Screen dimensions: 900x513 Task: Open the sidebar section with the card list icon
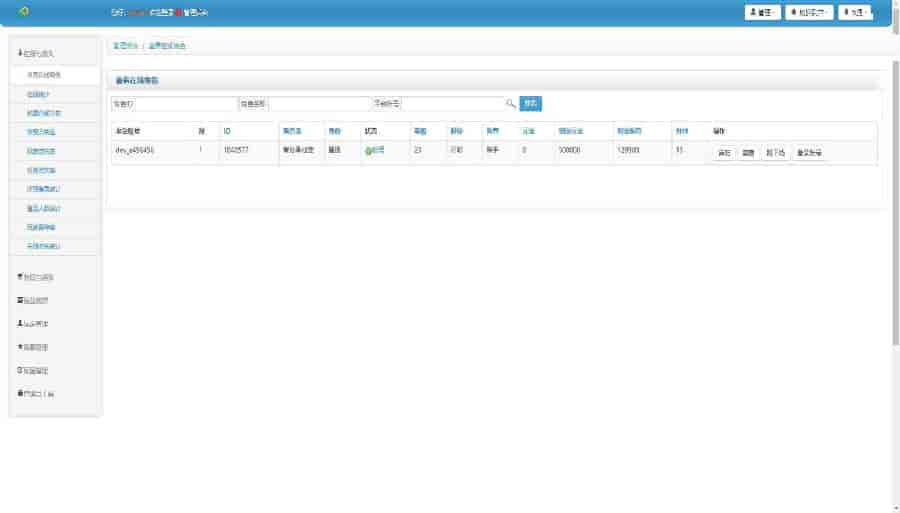pyautogui.click(x=33, y=301)
